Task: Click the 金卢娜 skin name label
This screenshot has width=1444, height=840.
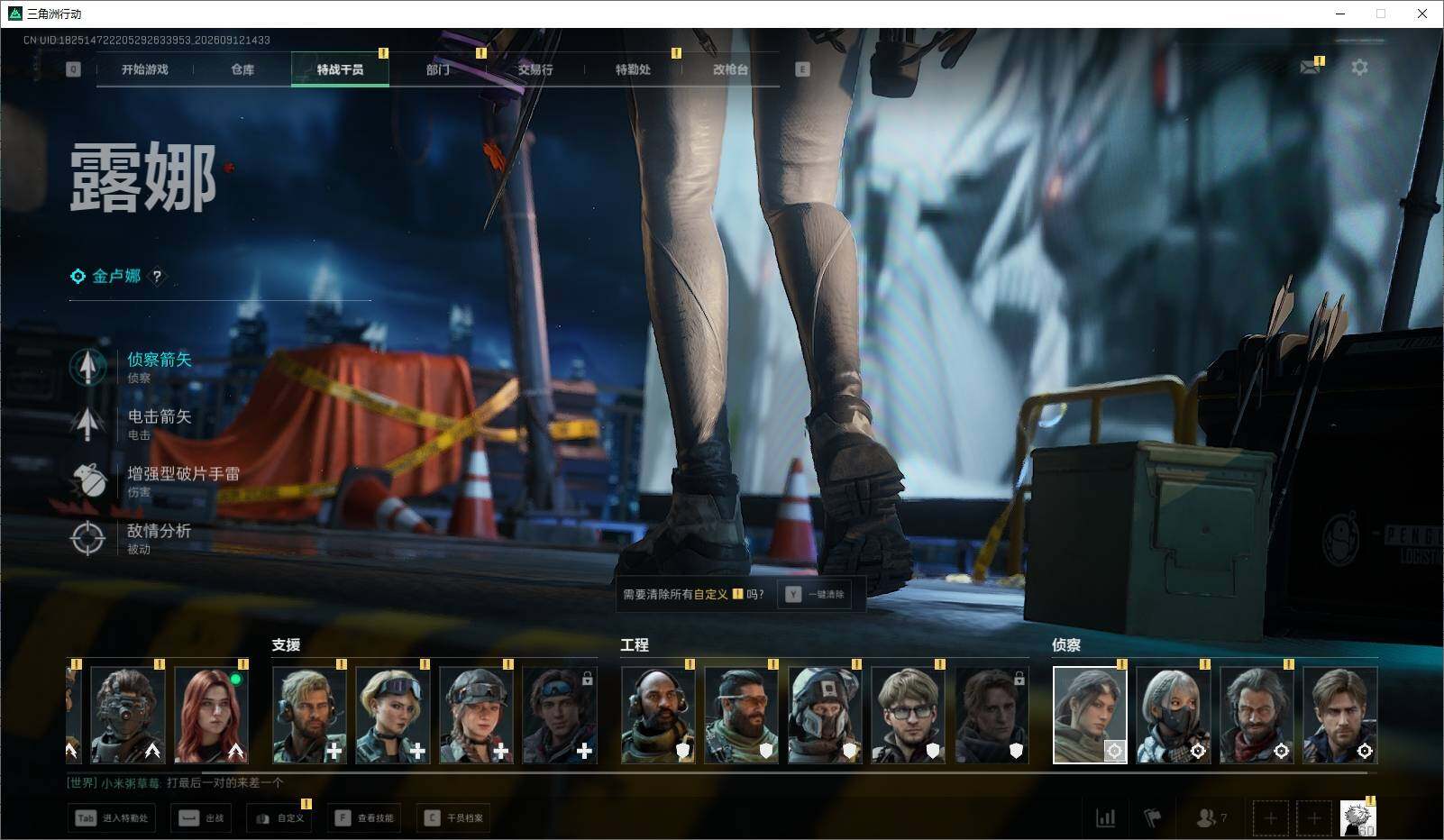Action: [x=116, y=277]
